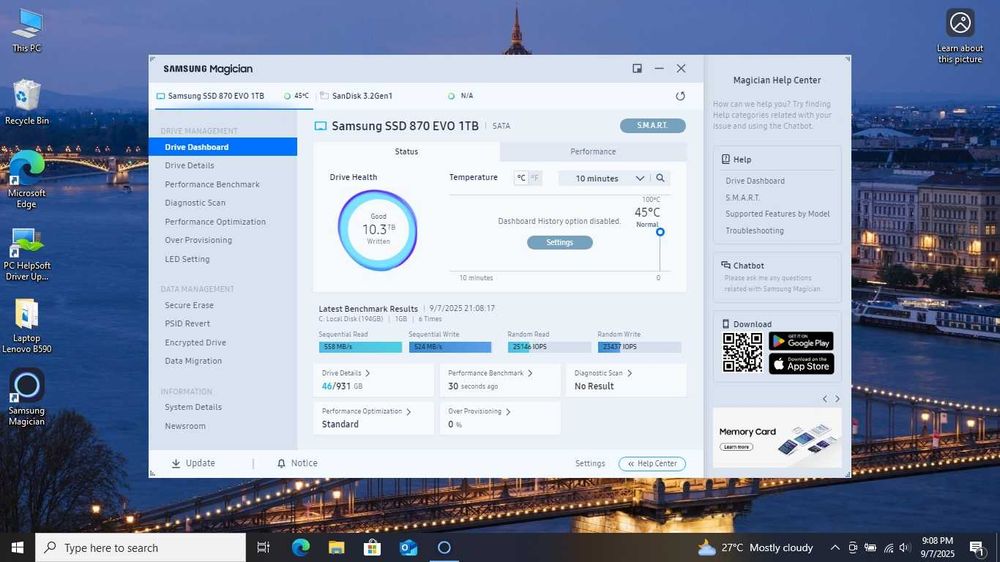This screenshot has width=1000, height=562.
Task: Expand the Performance Optimization card arrow
Action: 409,411
